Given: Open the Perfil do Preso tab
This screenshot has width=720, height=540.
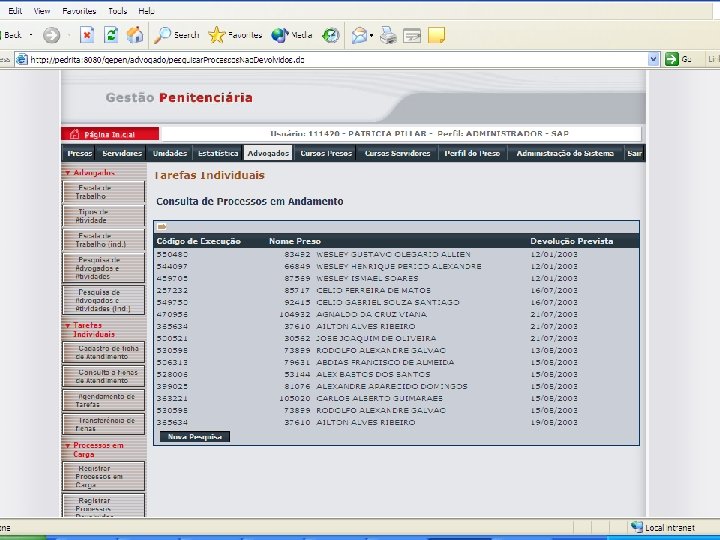Looking at the screenshot, I should [x=472, y=153].
